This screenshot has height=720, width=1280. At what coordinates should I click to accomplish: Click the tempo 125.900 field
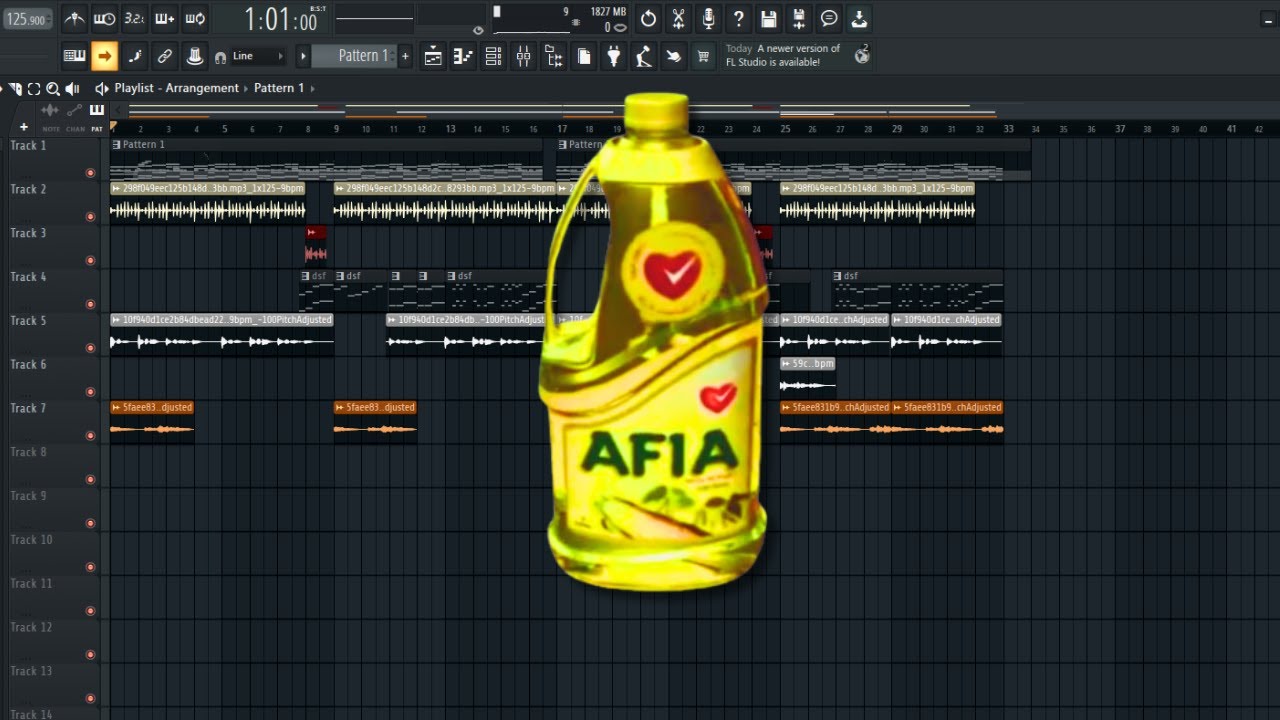tap(27, 19)
